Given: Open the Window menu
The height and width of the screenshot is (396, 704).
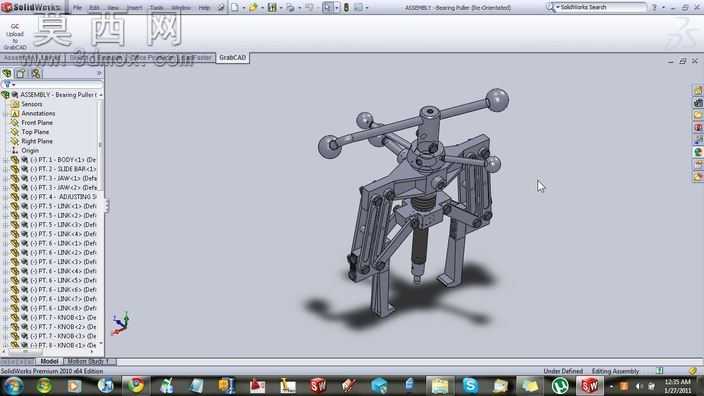Looking at the screenshot, I should (x=181, y=8).
